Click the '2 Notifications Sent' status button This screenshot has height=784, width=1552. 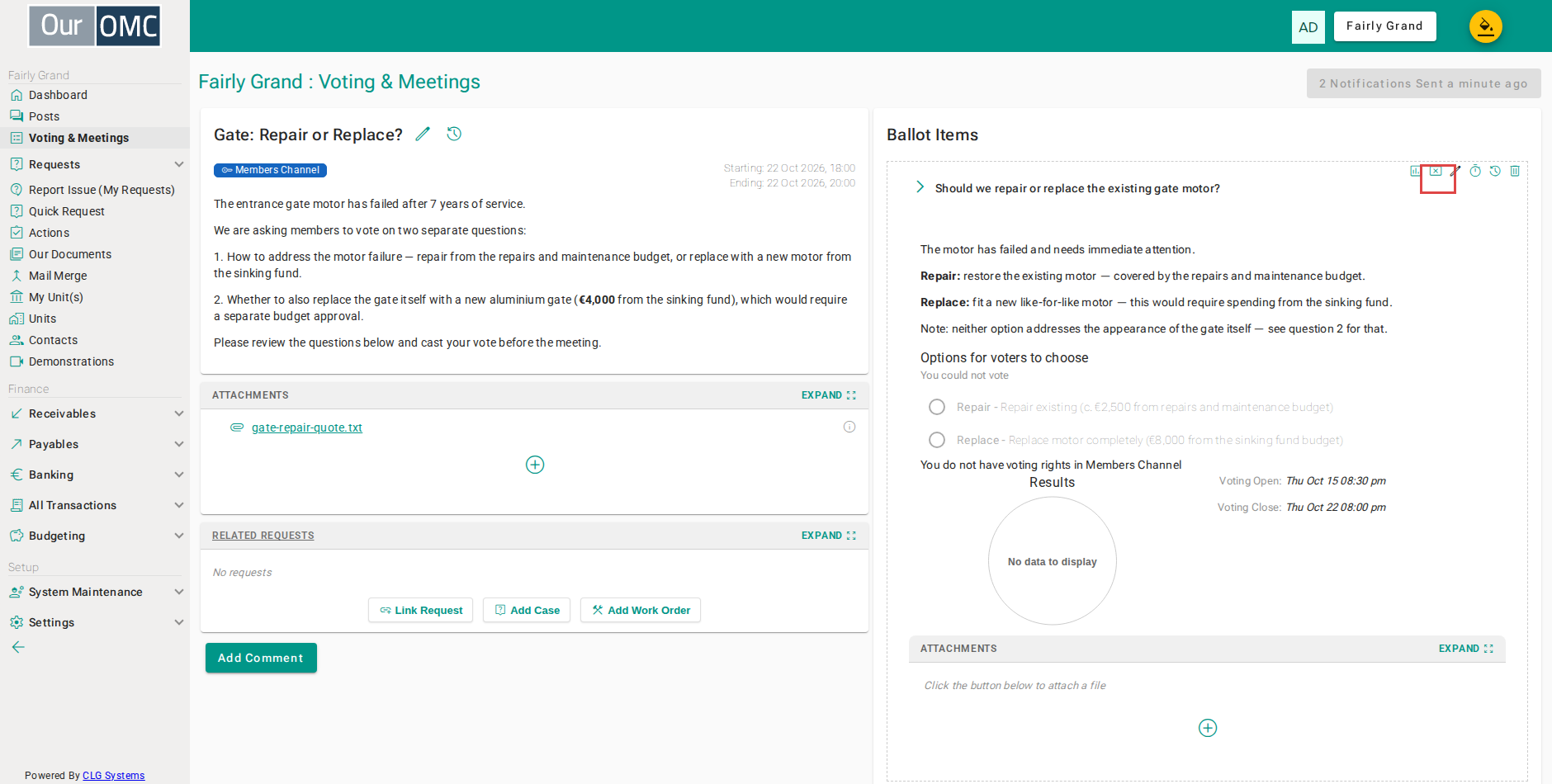[1423, 83]
